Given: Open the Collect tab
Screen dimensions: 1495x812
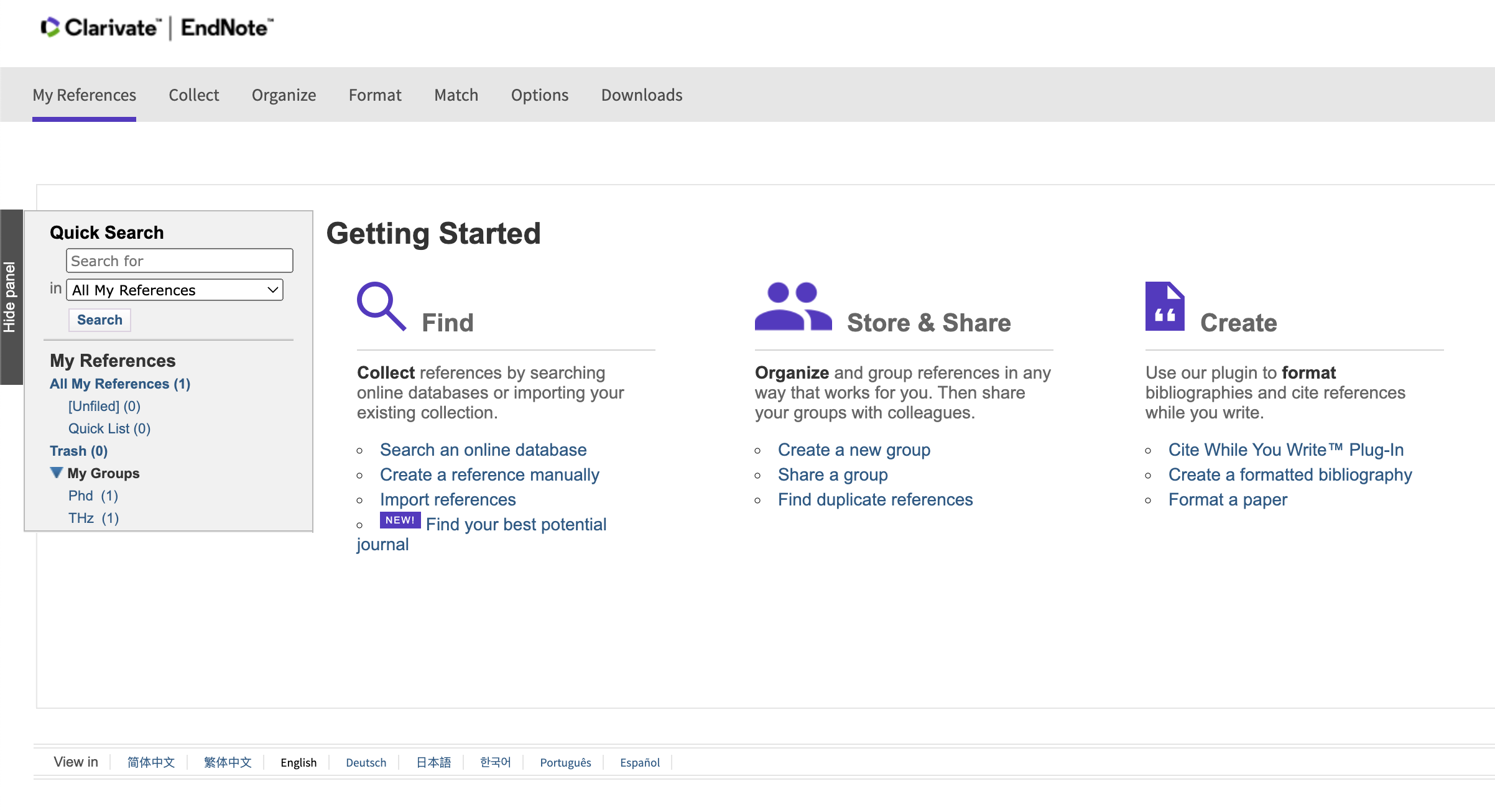Looking at the screenshot, I should (x=193, y=95).
